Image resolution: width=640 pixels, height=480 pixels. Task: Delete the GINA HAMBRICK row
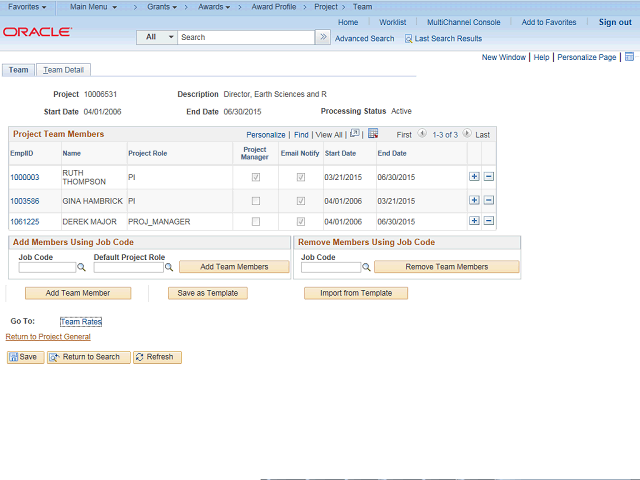pos(489,200)
